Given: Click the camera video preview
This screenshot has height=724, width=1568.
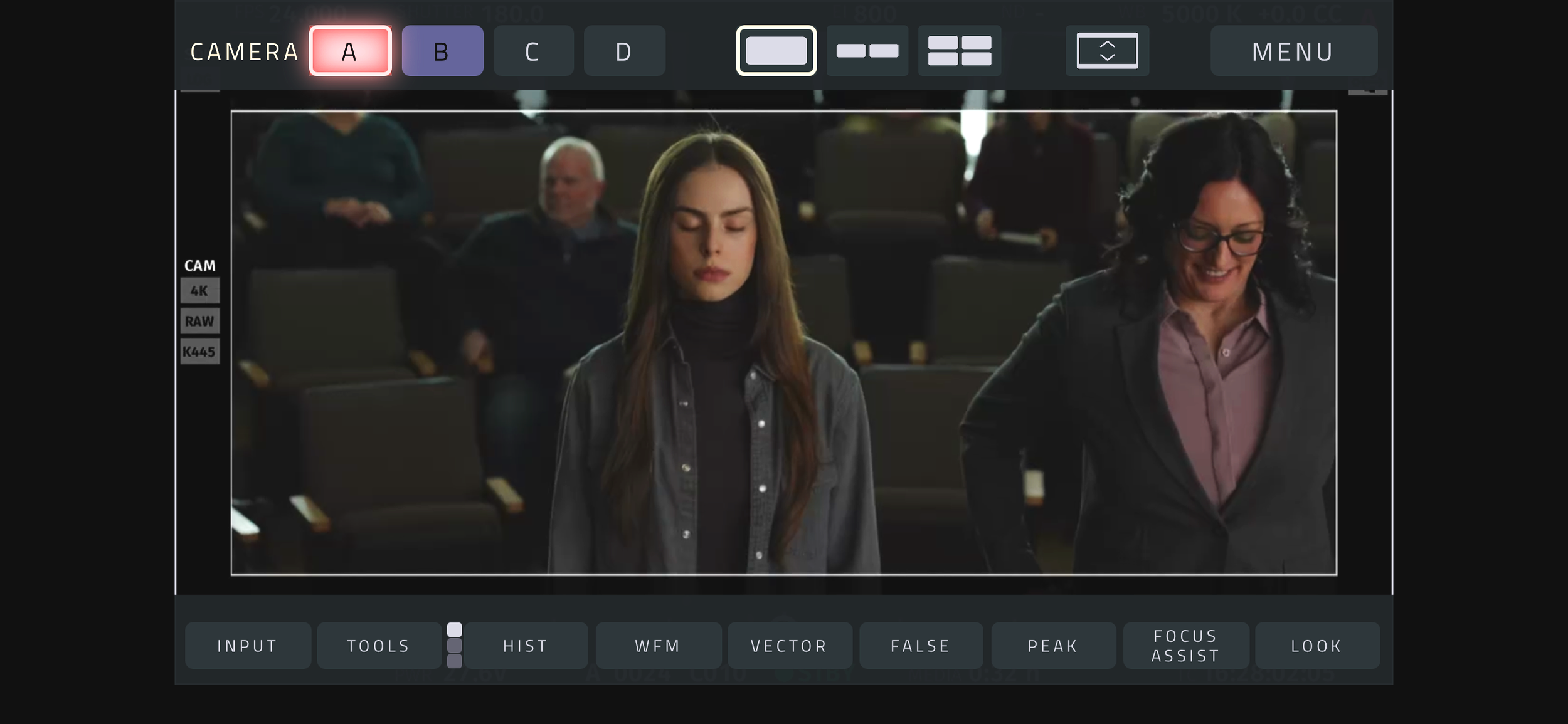Looking at the screenshot, I should [783, 342].
